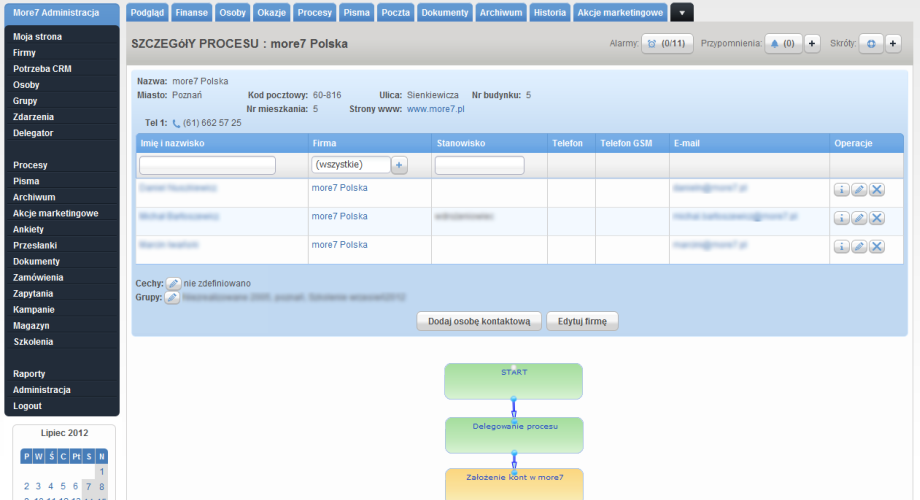Click the Edytuj firmę button

click(582, 322)
